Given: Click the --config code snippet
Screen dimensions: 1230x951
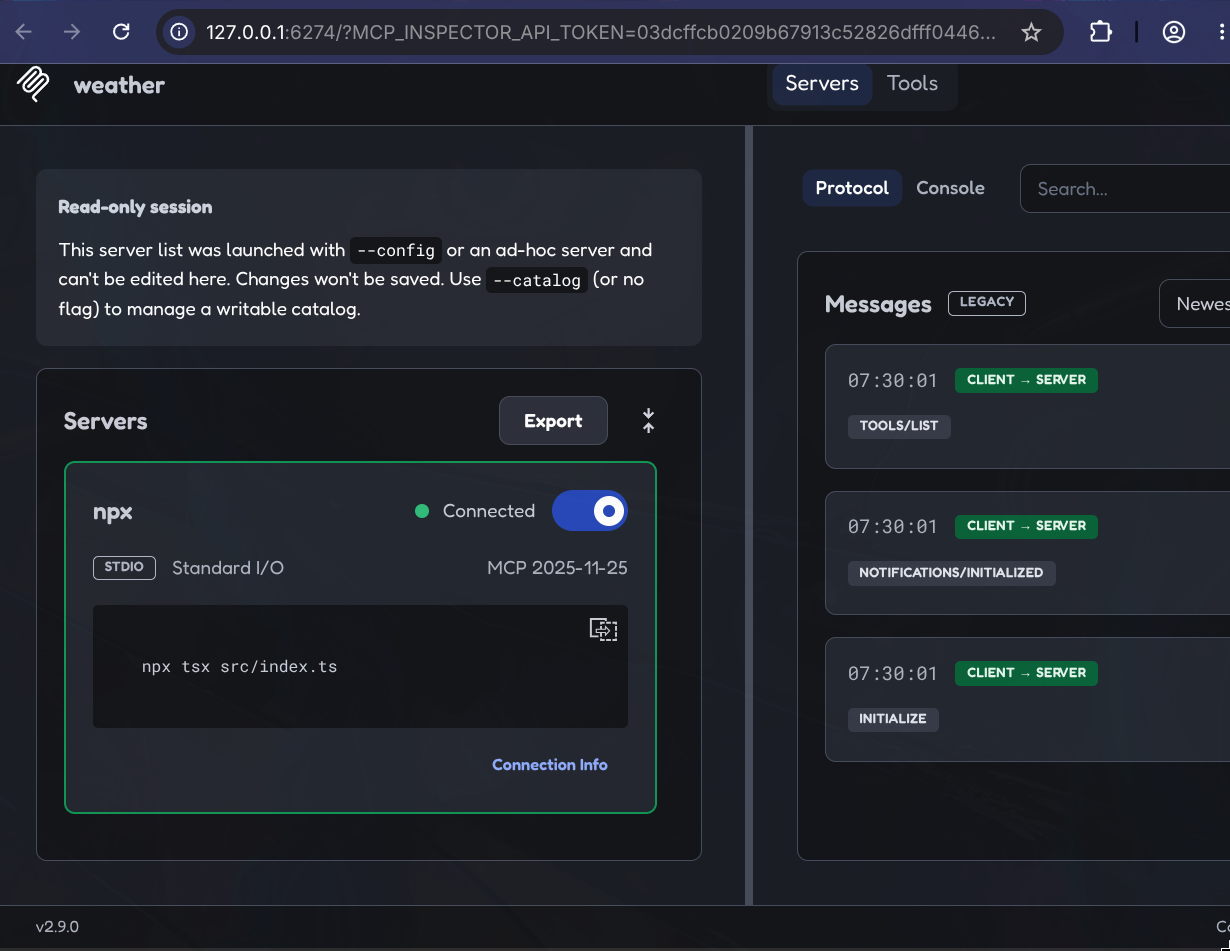Looking at the screenshot, I should 396,251.
